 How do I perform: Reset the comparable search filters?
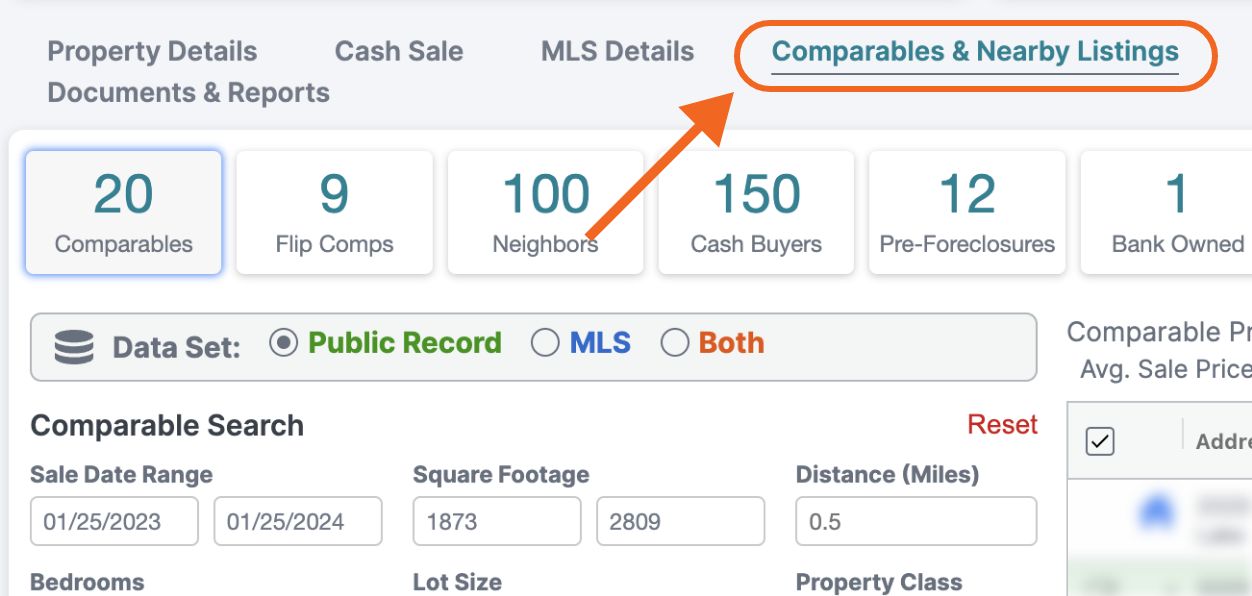point(1002,424)
